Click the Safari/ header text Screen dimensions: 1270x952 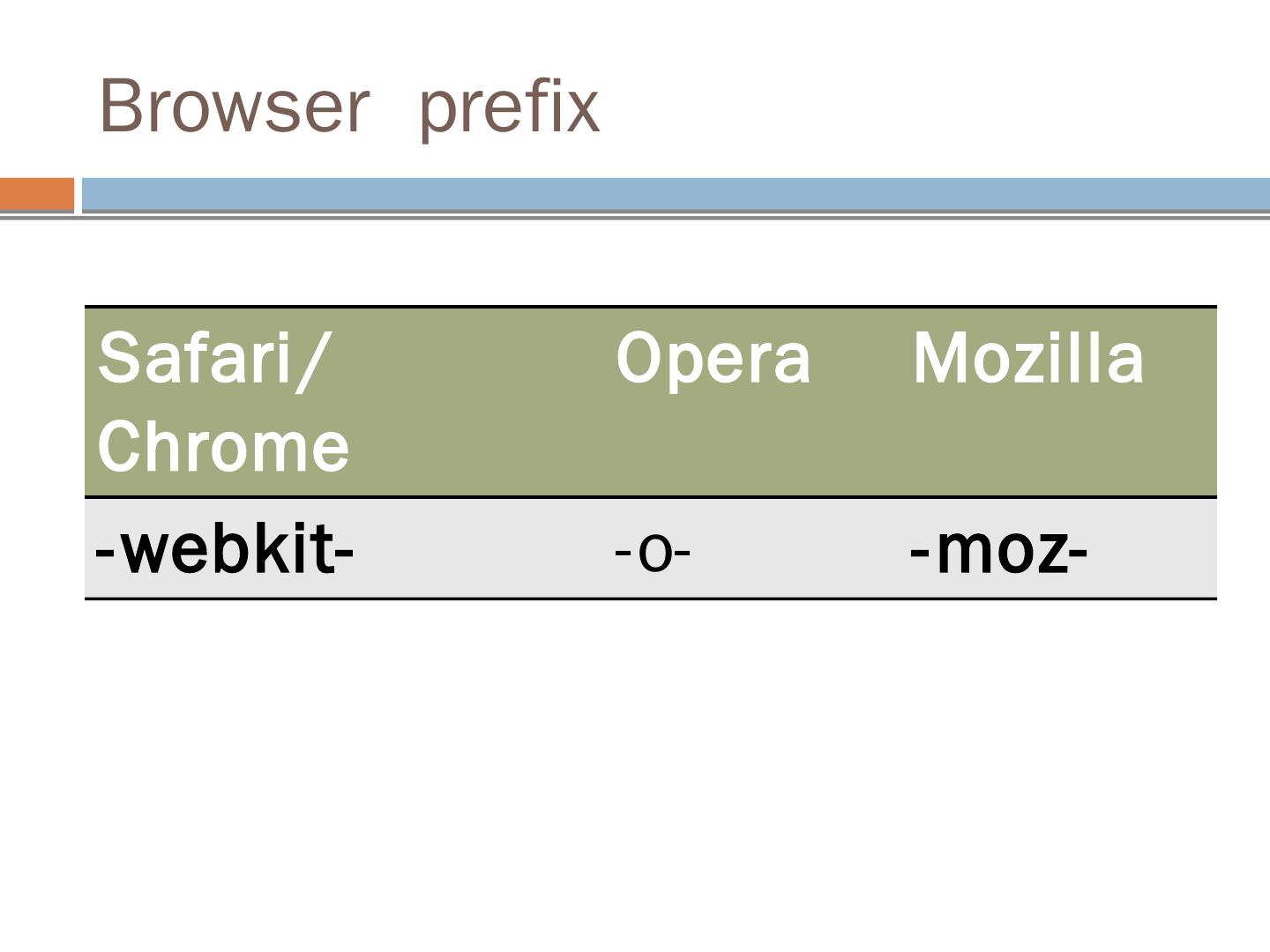213,359
